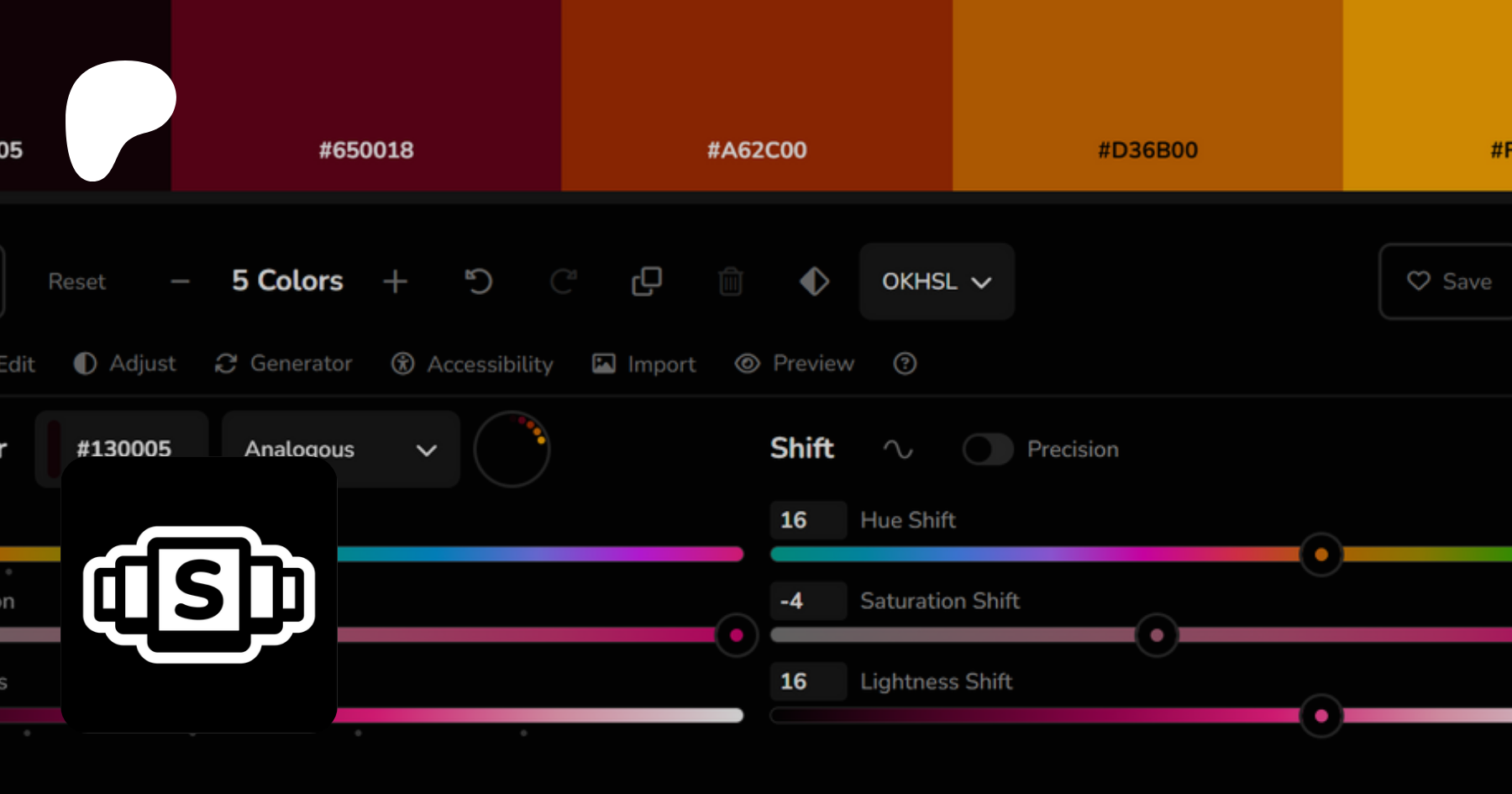Image resolution: width=1512 pixels, height=794 pixels.
Task: Add a color with the plus icon
Action: (395, 281)
